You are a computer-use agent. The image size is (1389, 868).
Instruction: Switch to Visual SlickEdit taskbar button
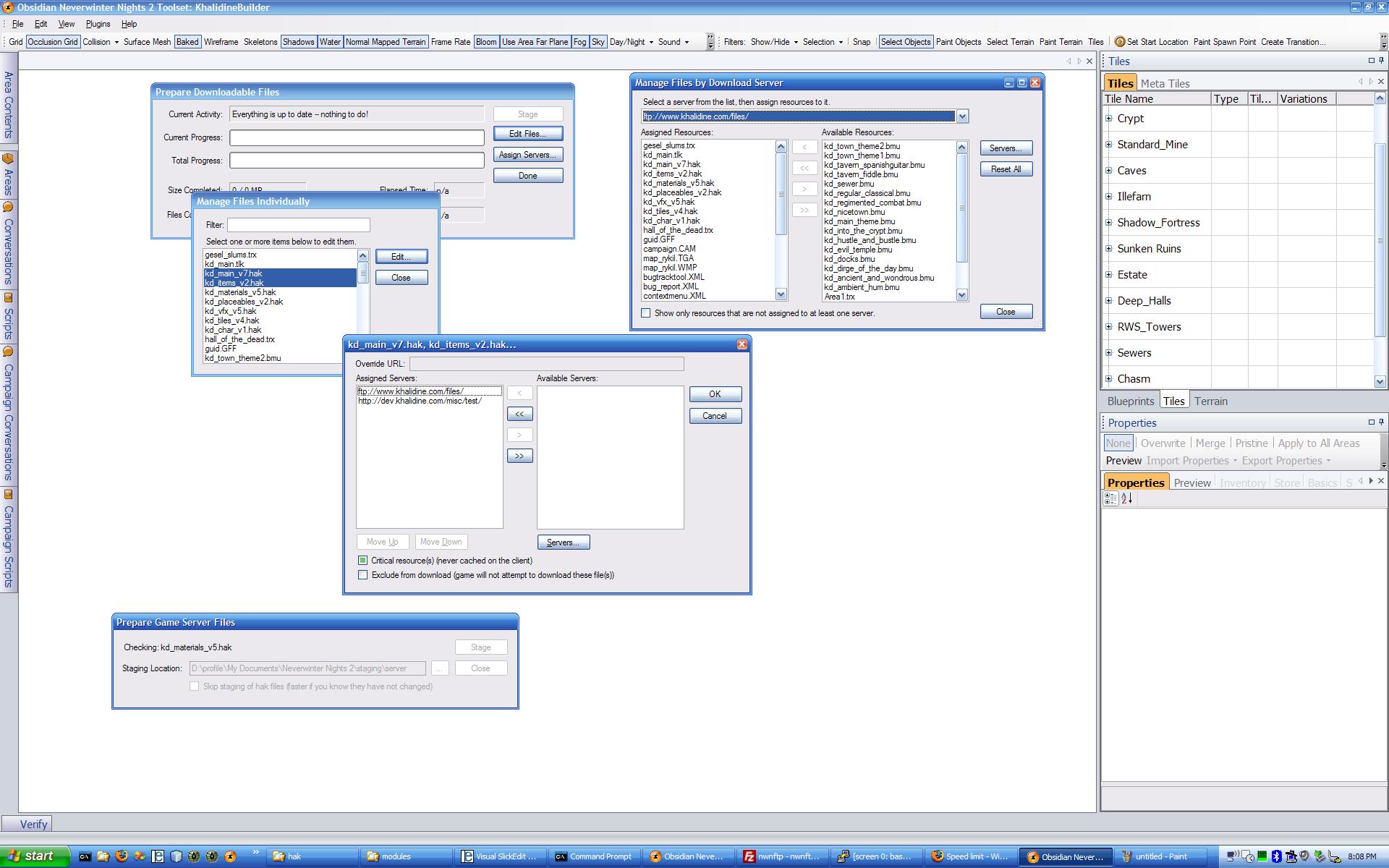(501, 856)
